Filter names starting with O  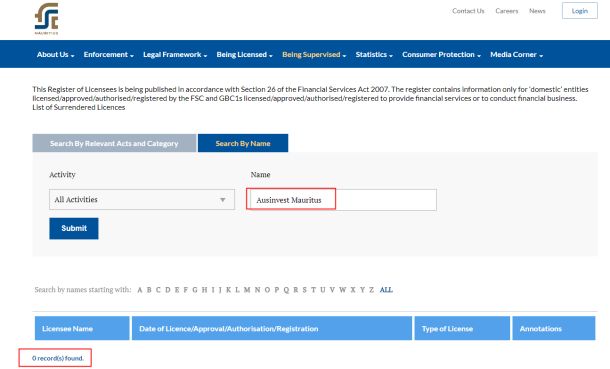(267, 290)
